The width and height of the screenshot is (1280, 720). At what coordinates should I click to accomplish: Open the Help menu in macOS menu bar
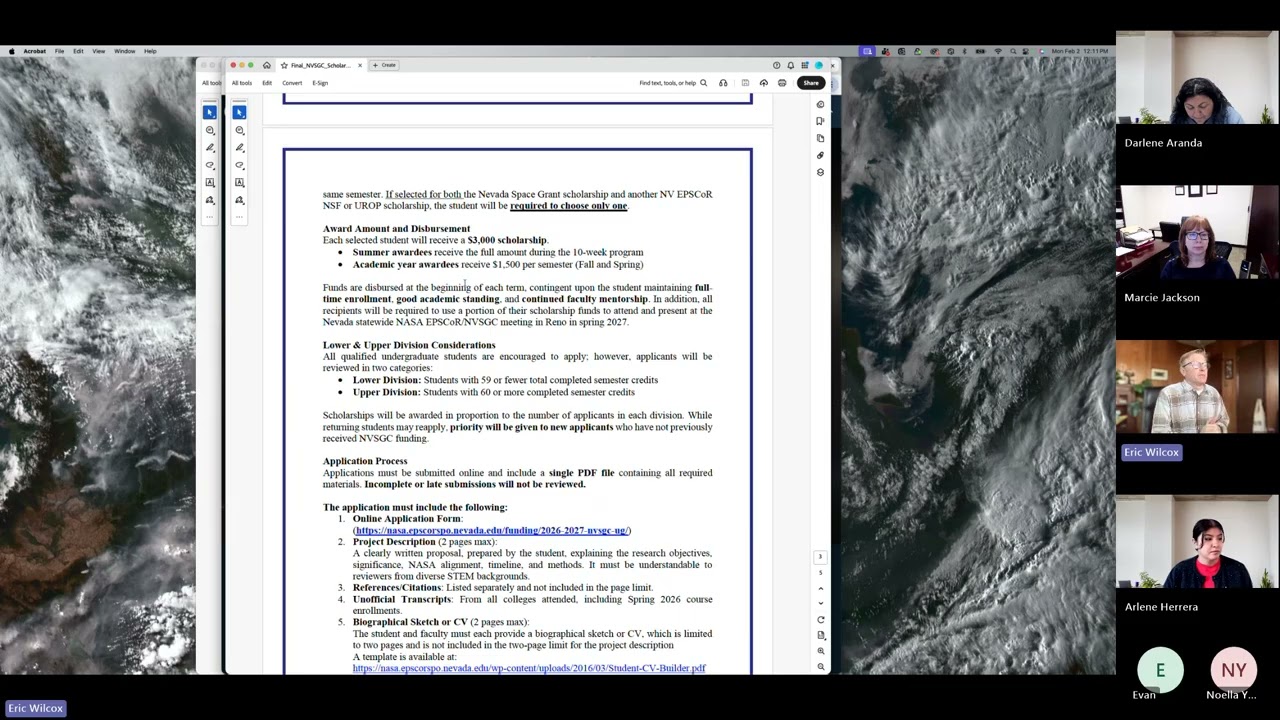tap(150, 51)
